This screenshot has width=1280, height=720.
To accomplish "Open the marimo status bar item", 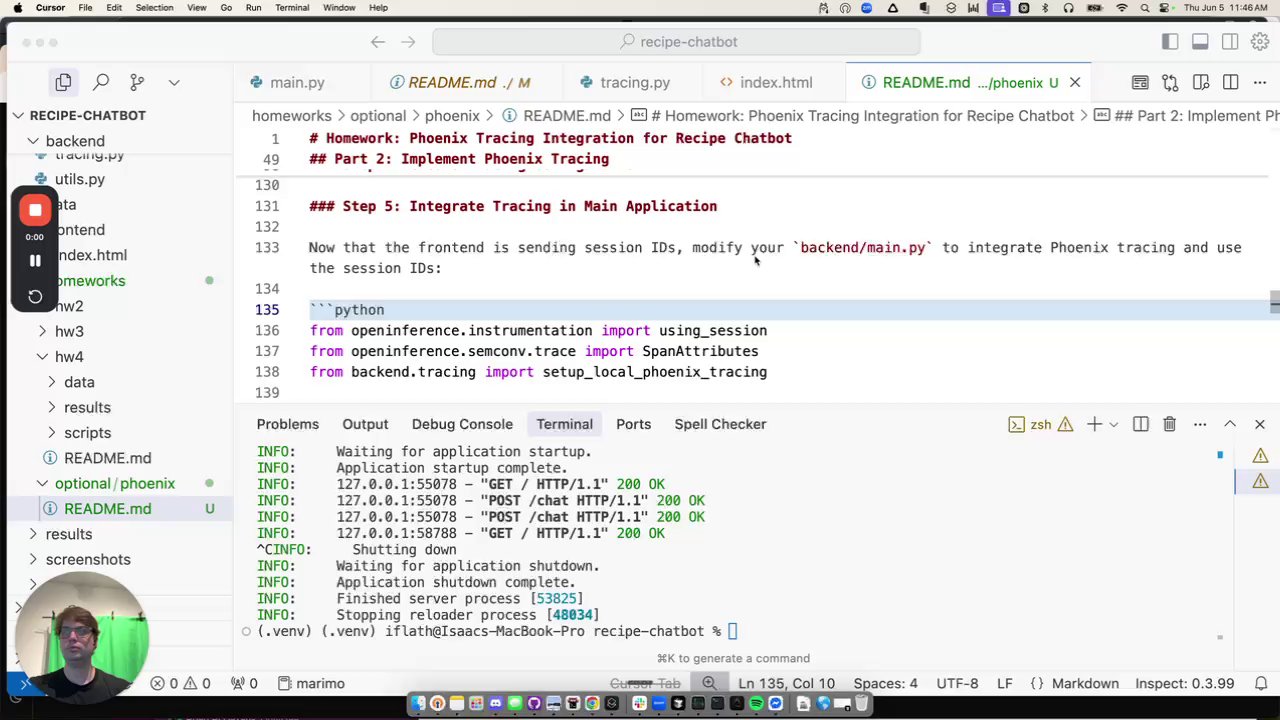I will [311, 684].
